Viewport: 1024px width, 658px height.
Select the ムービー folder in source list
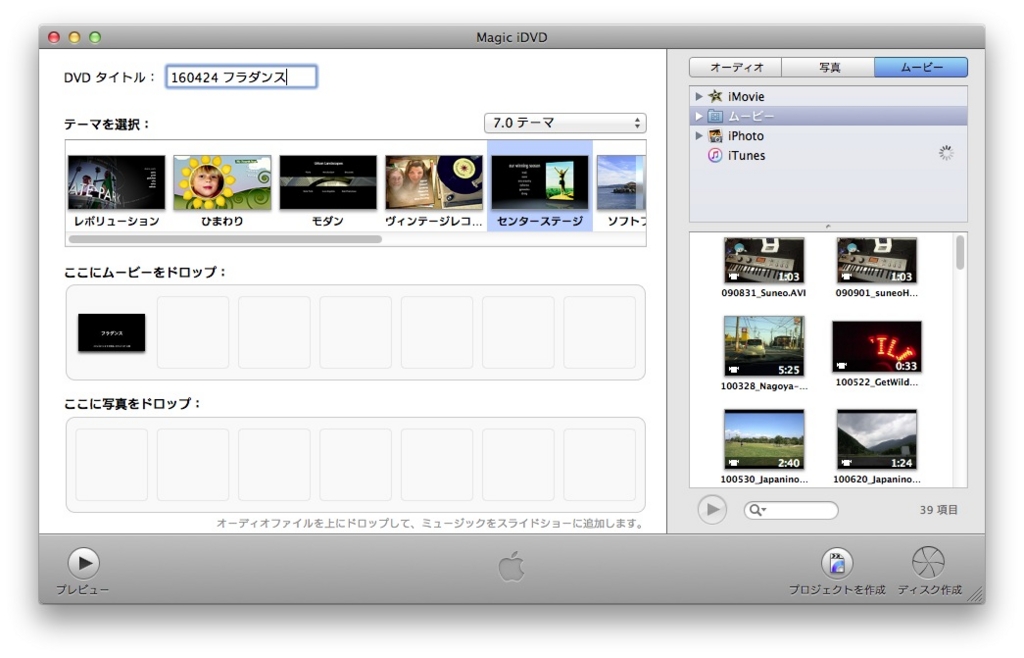[828, 116]
